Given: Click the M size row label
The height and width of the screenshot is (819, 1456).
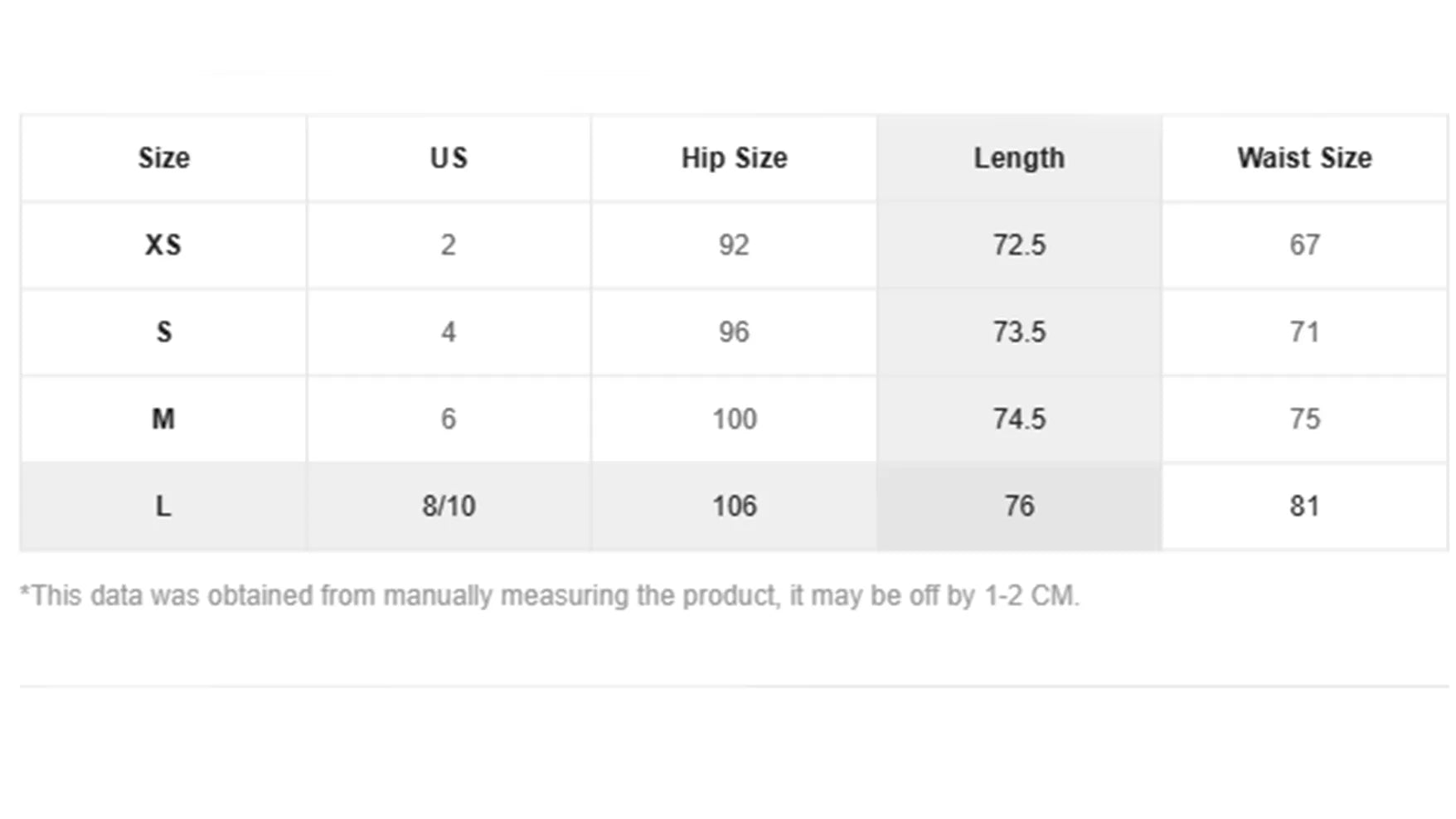Looking at the screenshot, I should point(163,419).
